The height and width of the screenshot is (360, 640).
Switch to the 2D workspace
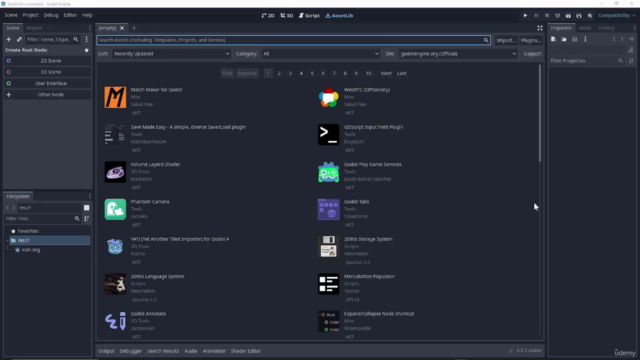pos(268,16)
